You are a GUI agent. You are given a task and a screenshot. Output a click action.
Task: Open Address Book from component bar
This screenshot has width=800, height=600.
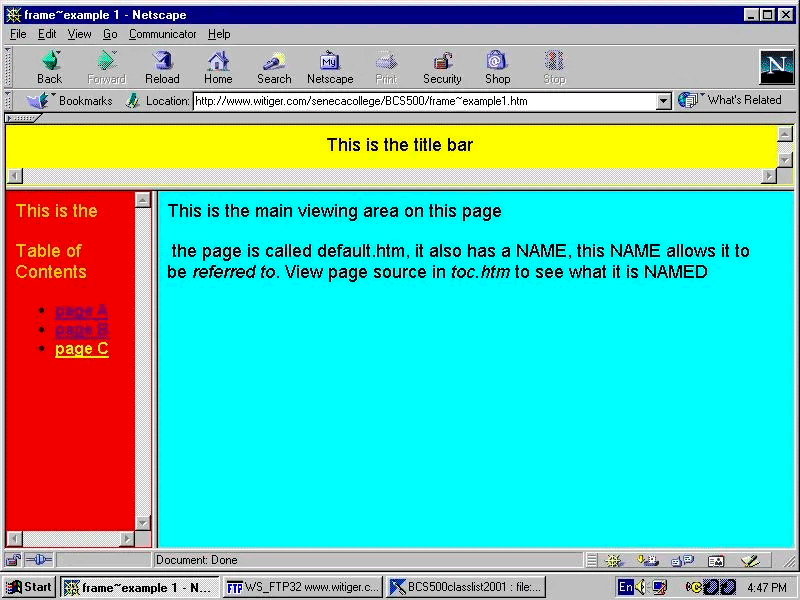[x=716, y=561]
